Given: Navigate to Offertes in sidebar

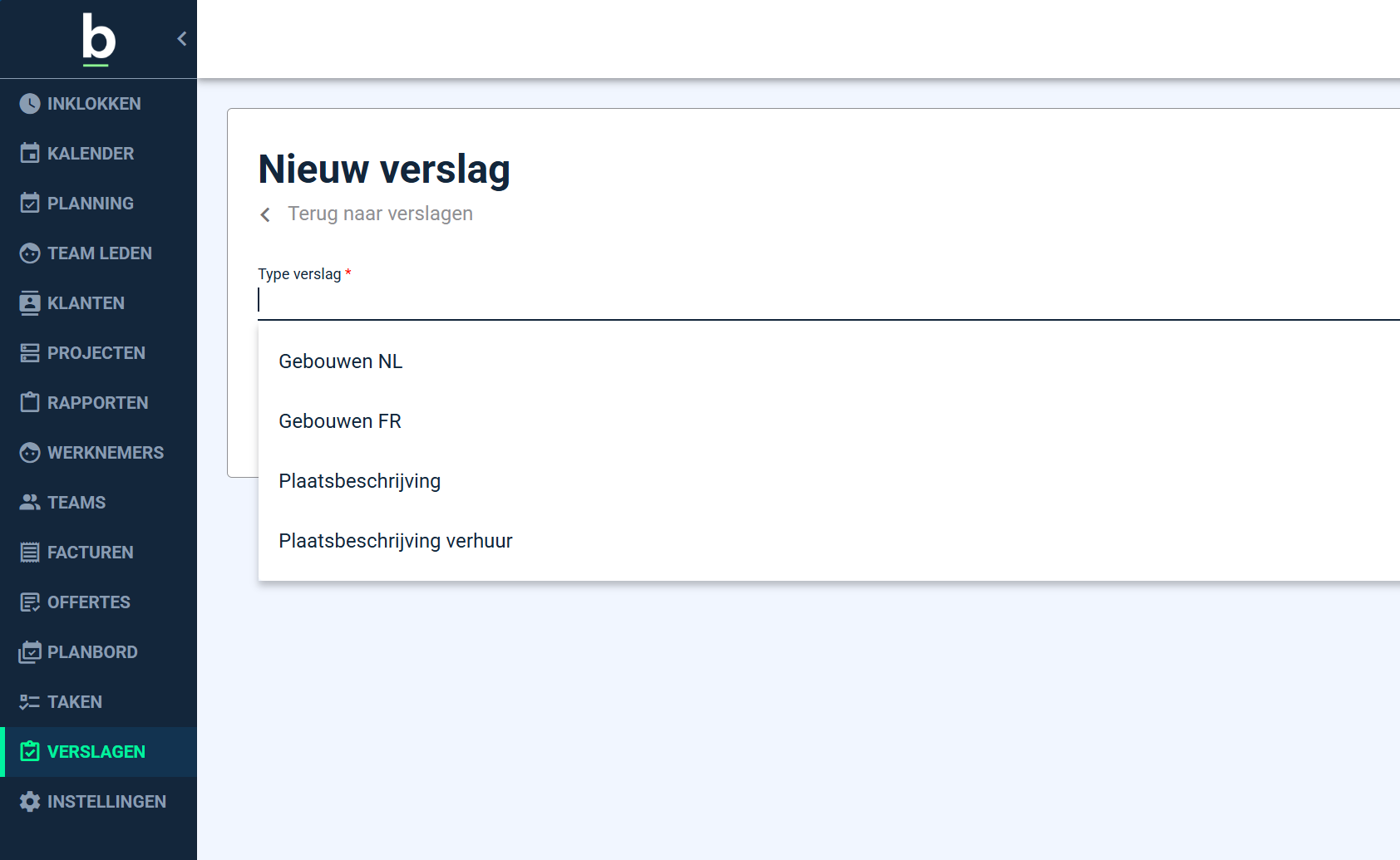Looking at the screenshot, I should [x=88, y=602].
